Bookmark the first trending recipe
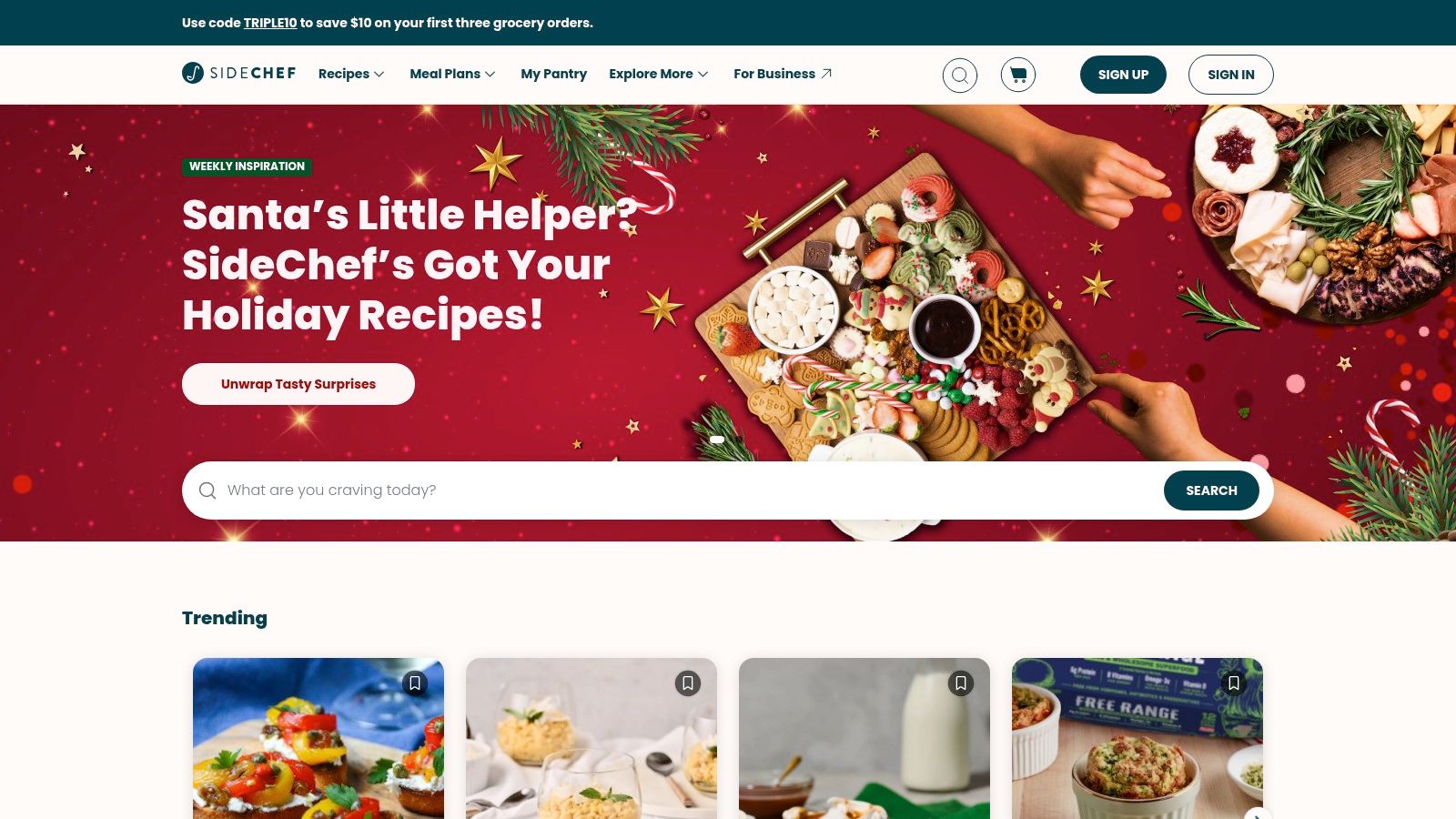Viewport: 1456px width, 819px height. pos(415,683)
